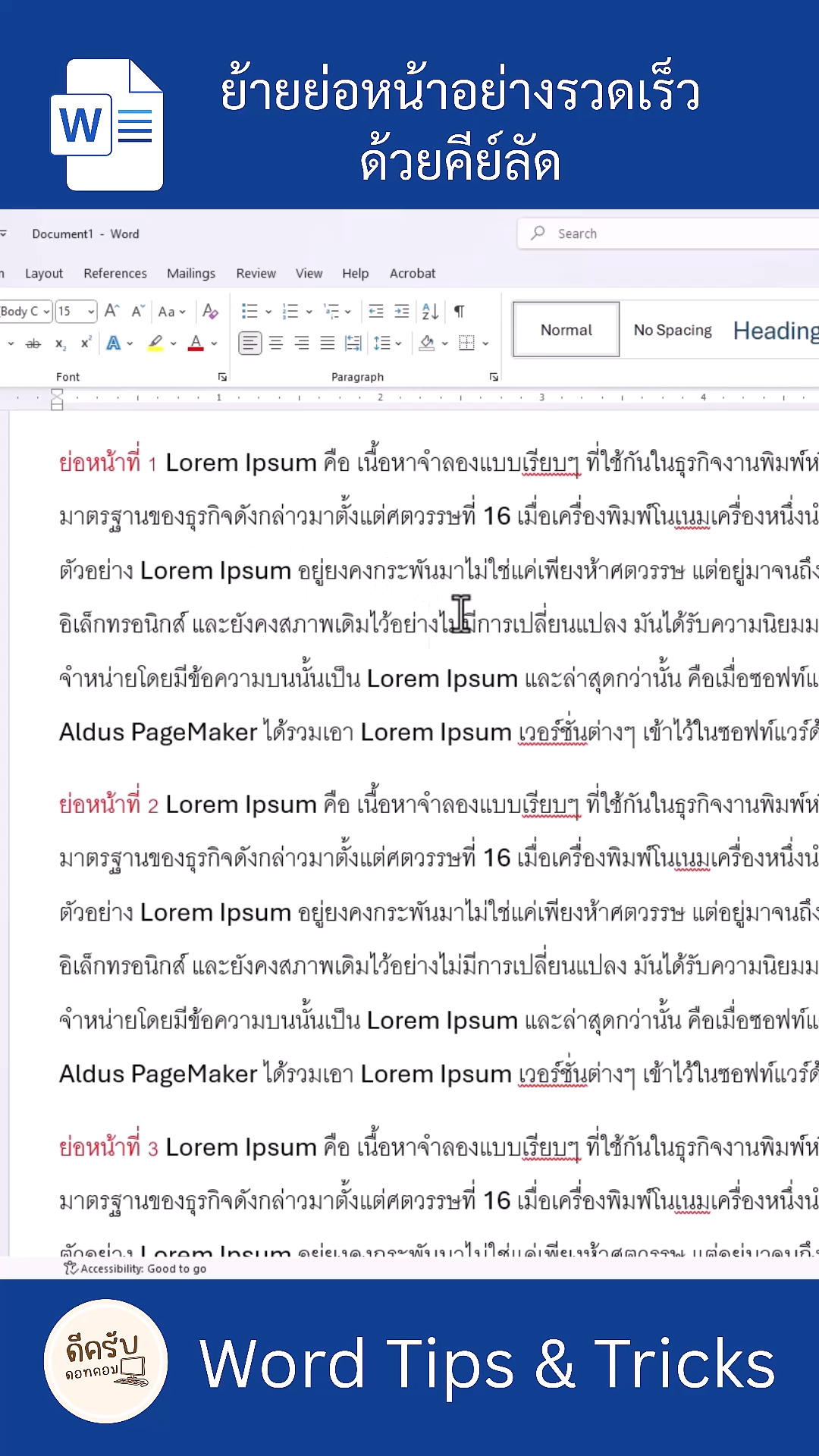Open the Layout tab
The image size is (819, 1456).
pyautogui.click(x=44, y=274)
